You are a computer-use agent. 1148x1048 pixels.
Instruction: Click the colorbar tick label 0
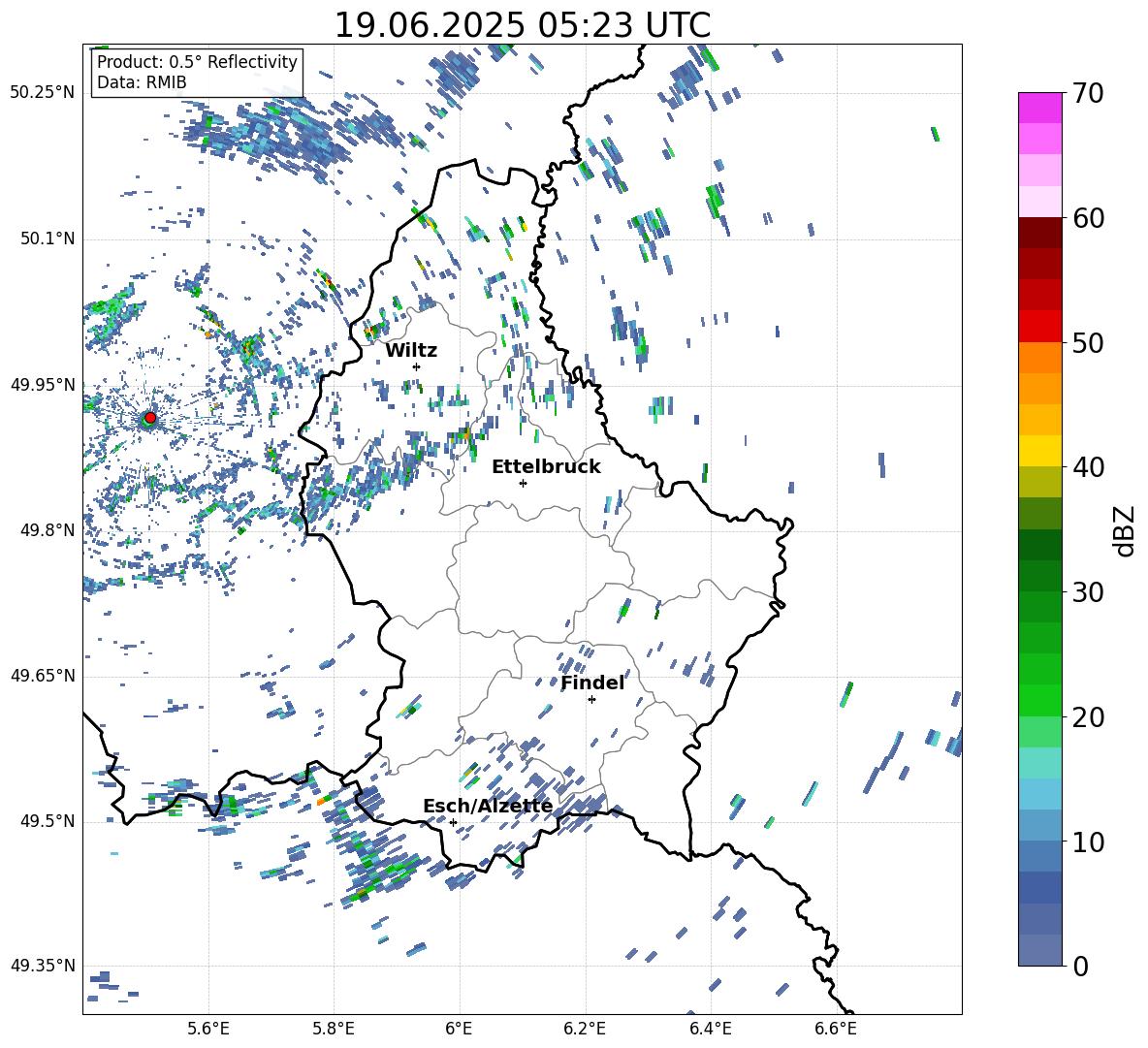pos(1080,966)
